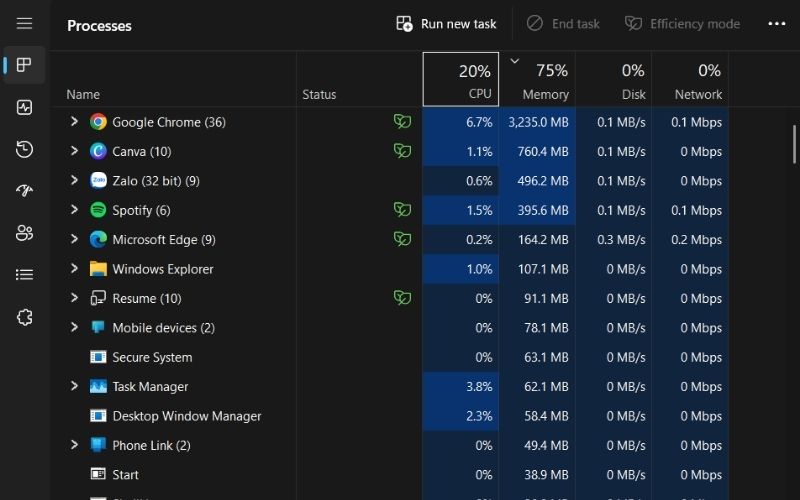This screenshot has width=800, height=500.
Task: Expand the Google Chrome (36) group
Action: point(74,121)
